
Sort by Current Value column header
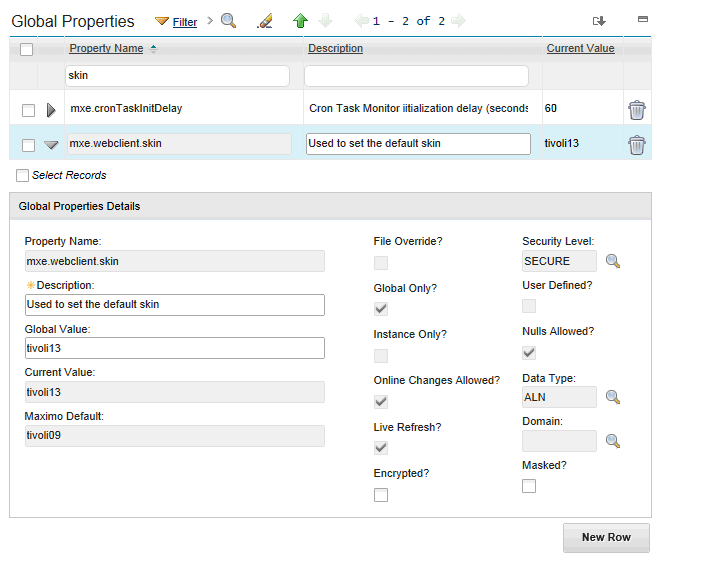click(580, 48)
